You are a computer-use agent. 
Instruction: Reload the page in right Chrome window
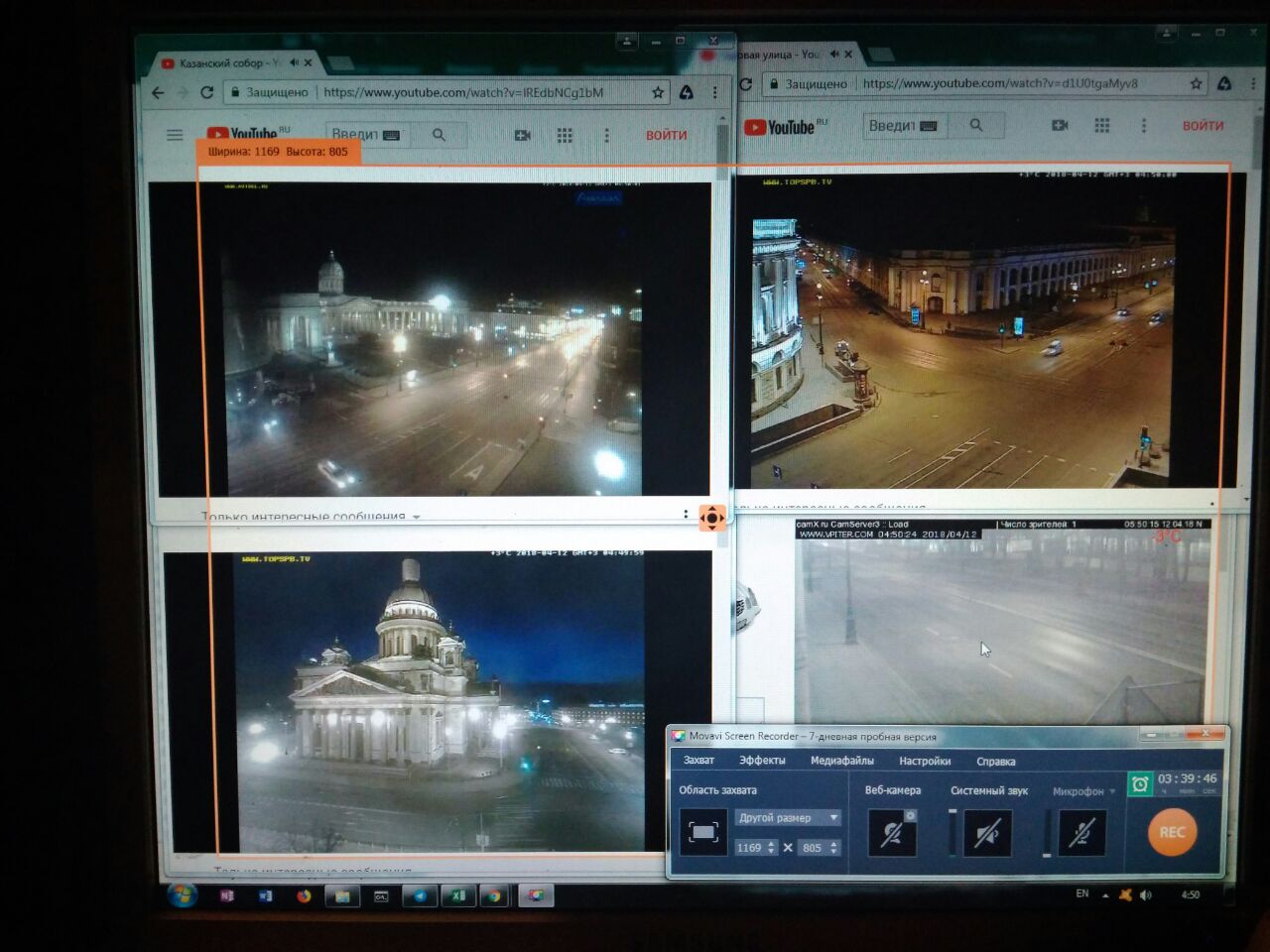coord(746,84)
